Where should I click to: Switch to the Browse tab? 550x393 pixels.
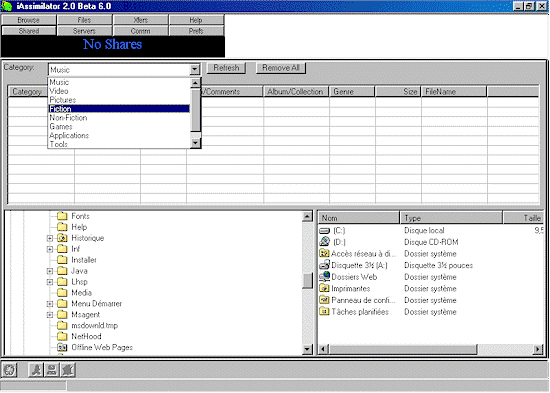click(x=29, y=20)
